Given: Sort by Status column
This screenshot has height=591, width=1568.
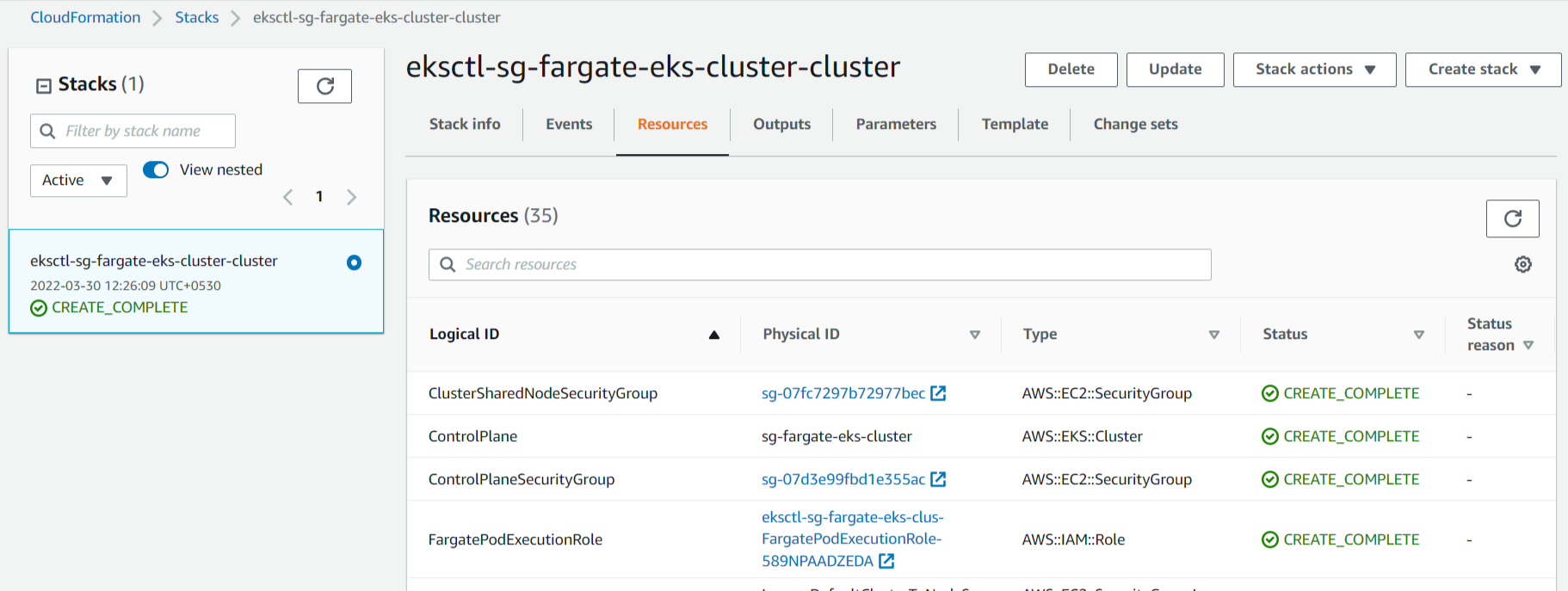Looking at the screenshot, I should 1419,335.
